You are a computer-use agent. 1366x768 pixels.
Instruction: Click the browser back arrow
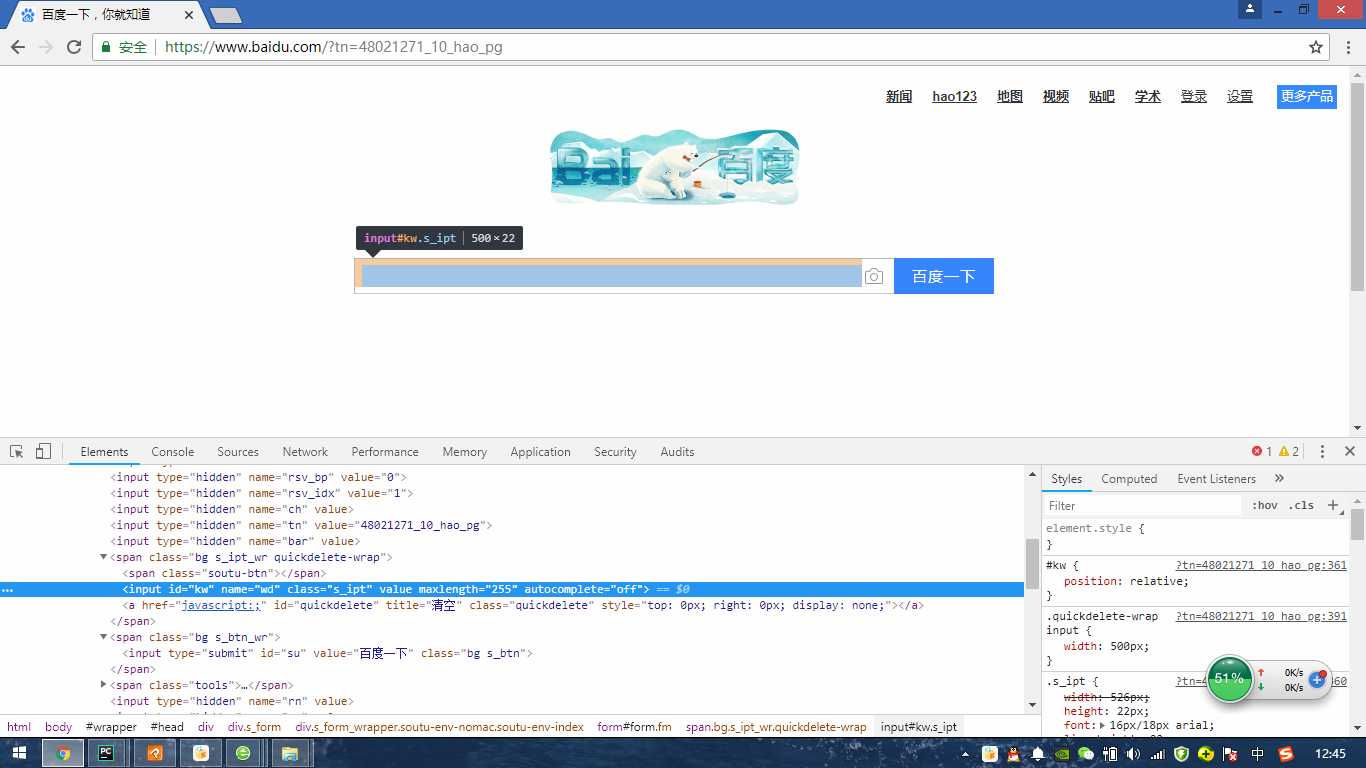coord(18,47)
